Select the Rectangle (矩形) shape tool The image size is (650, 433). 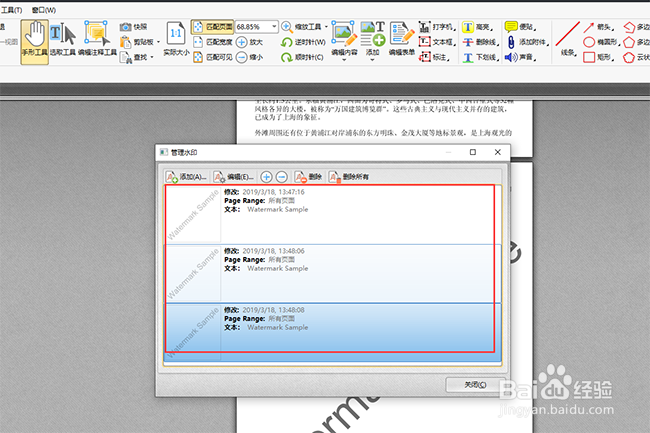pyautogui.click(x=599, y=57)
